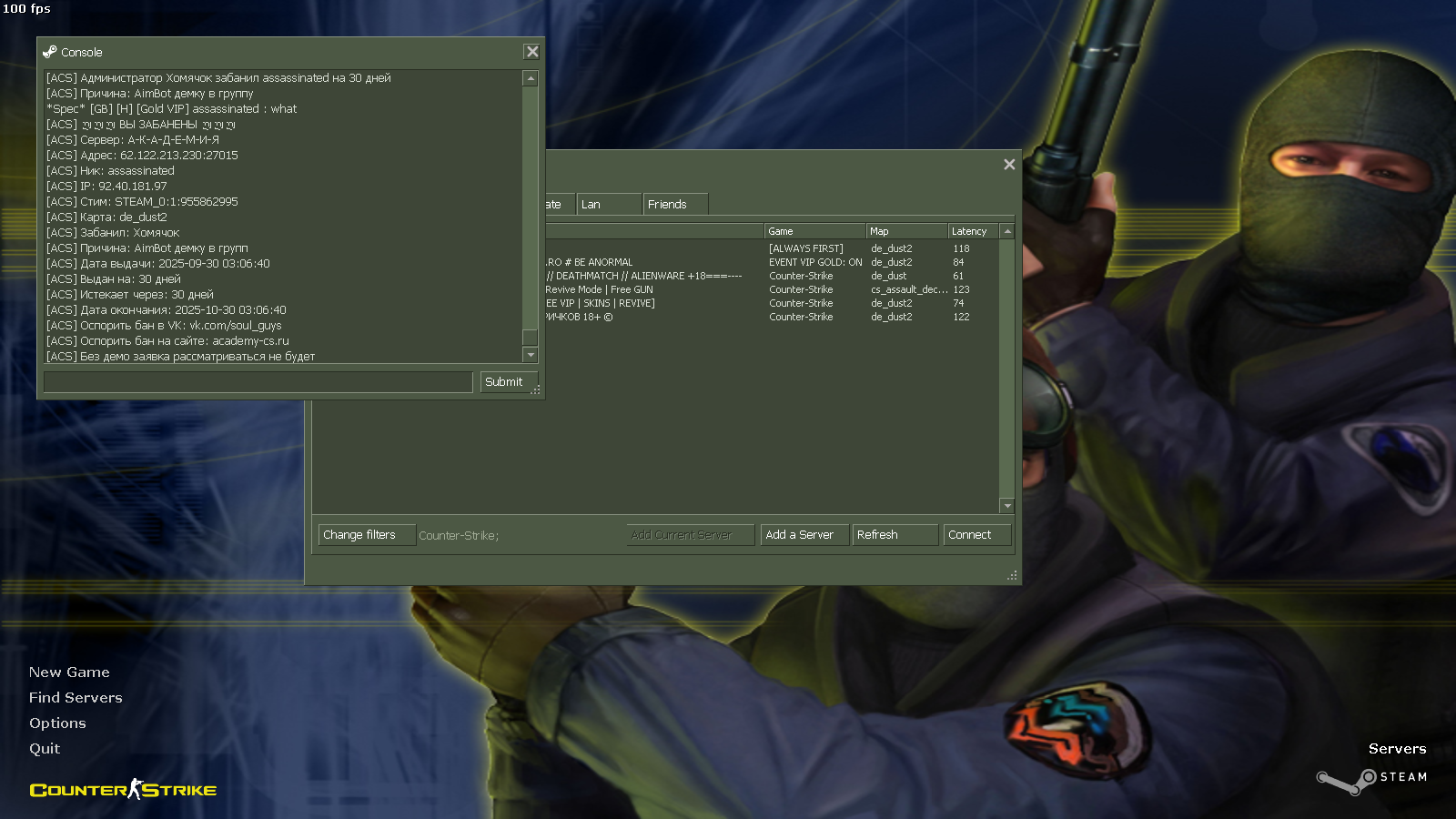The image size is (1456, 819).
Task: Close the Console window
Action: pos(532,52)
